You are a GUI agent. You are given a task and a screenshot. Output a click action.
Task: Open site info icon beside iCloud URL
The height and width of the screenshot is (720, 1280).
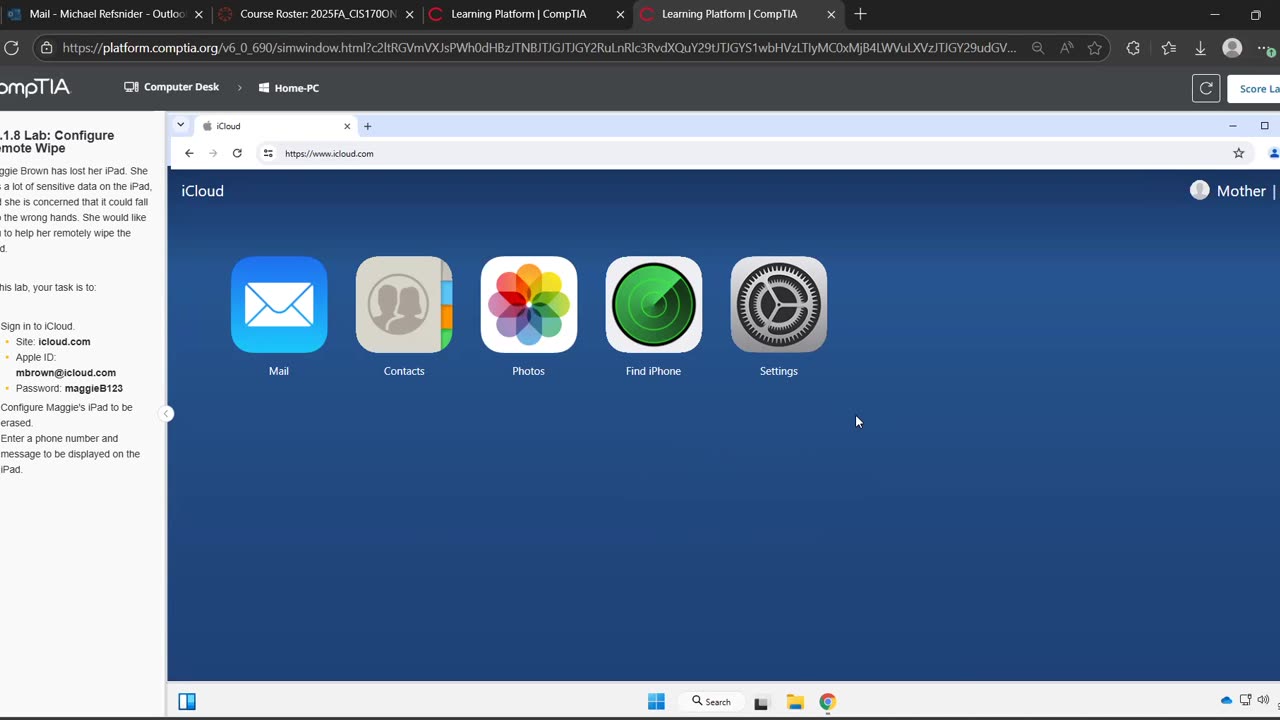click(268, 153)
